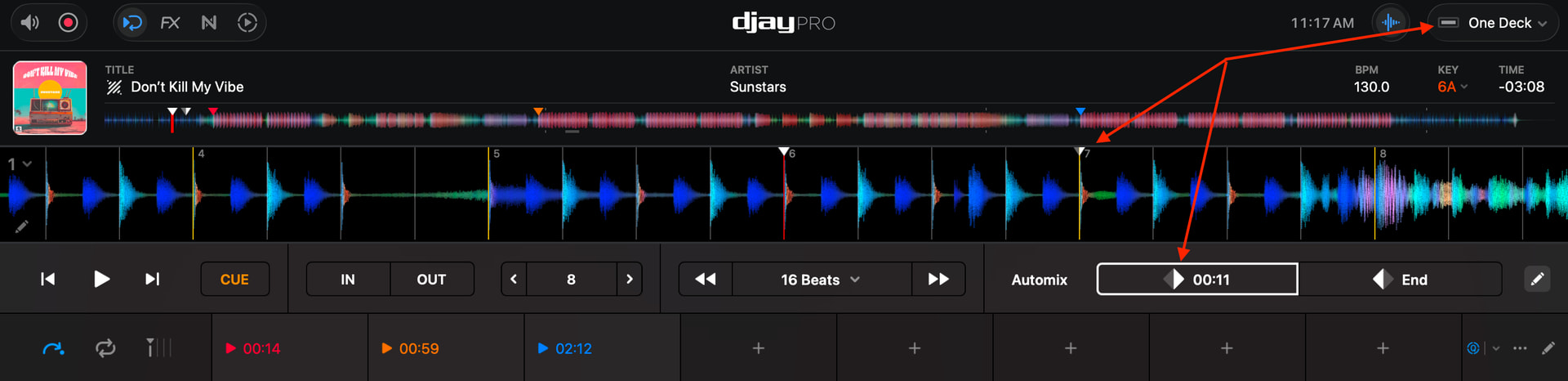
Task: Open the Neural Mix panel
Action: (x=209, y=23)
